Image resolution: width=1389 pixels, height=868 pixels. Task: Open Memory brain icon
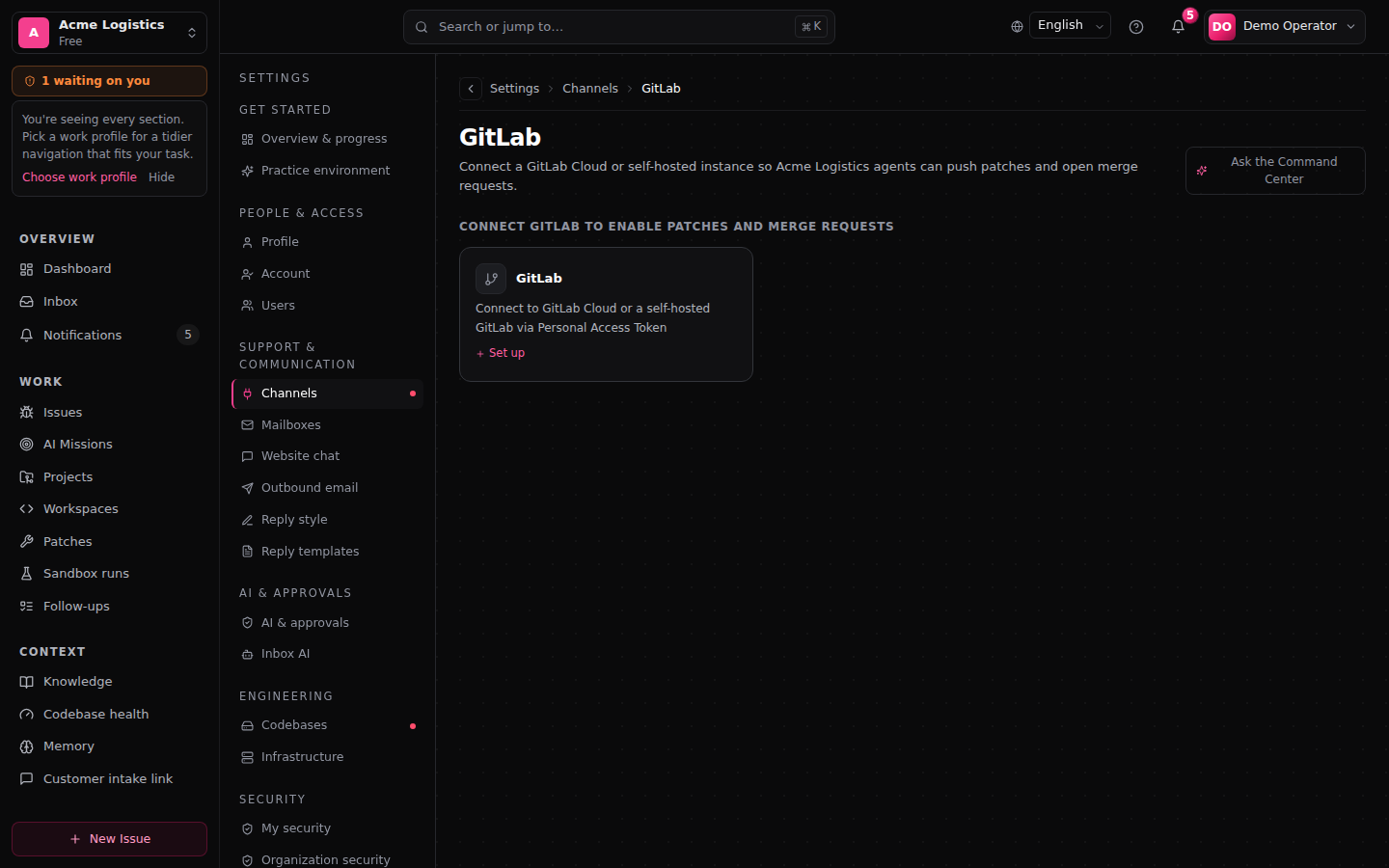pos(27,746)
